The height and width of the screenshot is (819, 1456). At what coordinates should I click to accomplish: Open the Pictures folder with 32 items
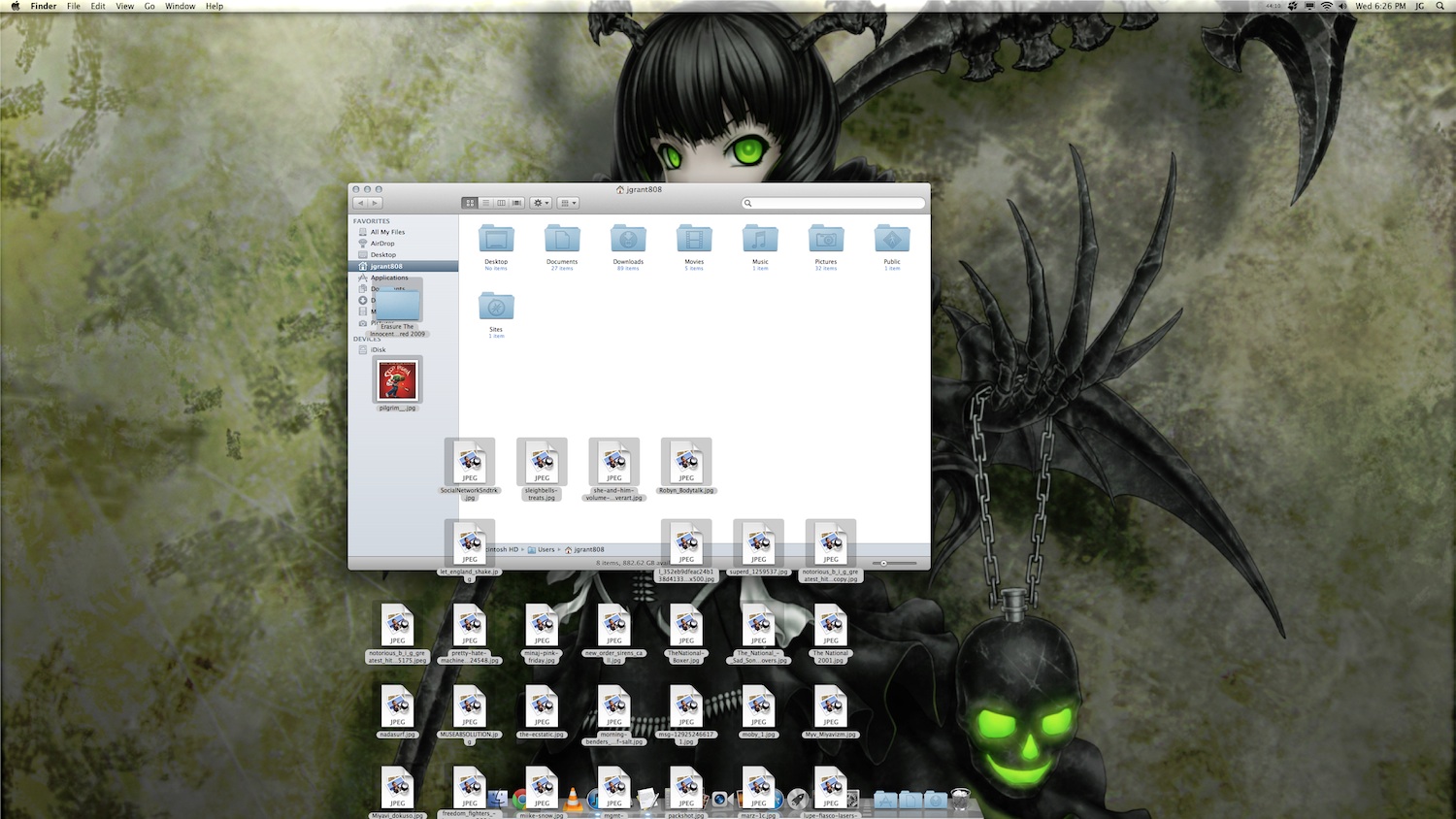click(826, 239)
